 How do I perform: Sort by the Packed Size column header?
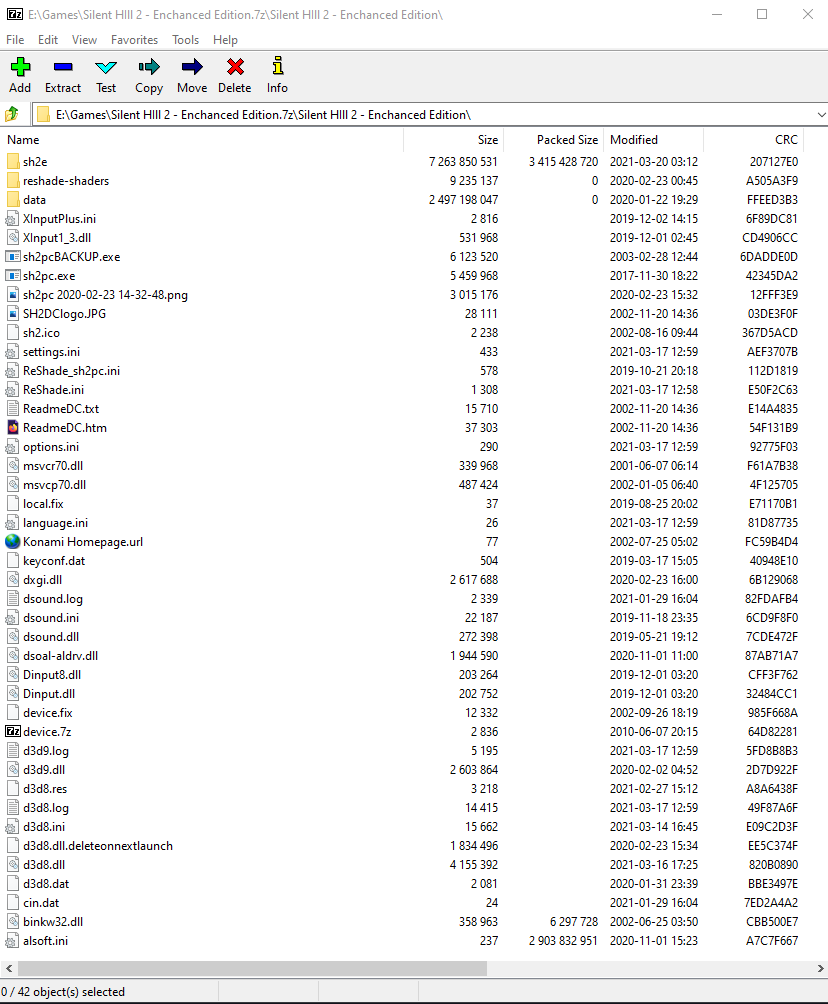coord(554,140)
